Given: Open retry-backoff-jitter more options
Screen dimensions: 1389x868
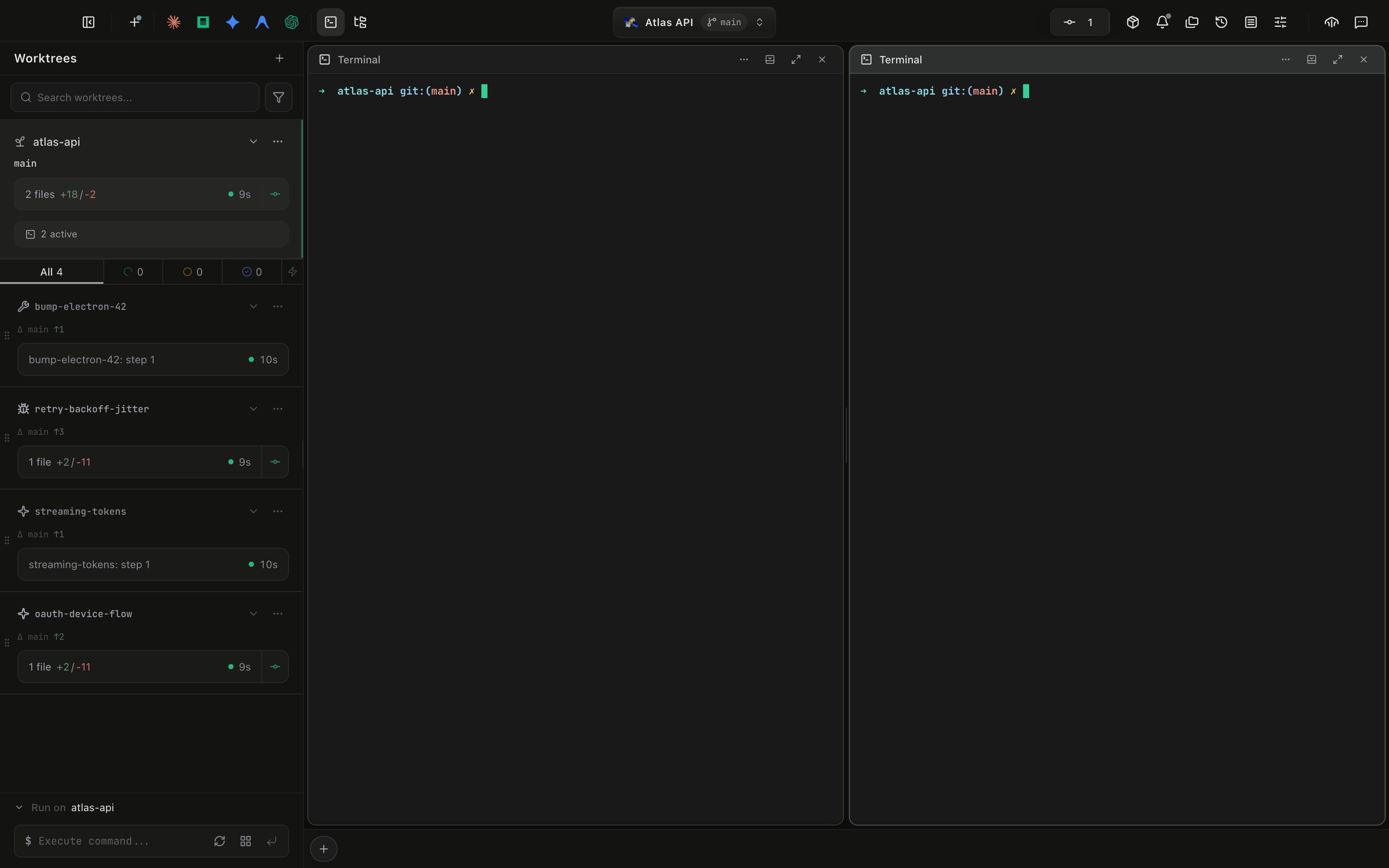Looking at the screenshot, I should coord(278,409).
